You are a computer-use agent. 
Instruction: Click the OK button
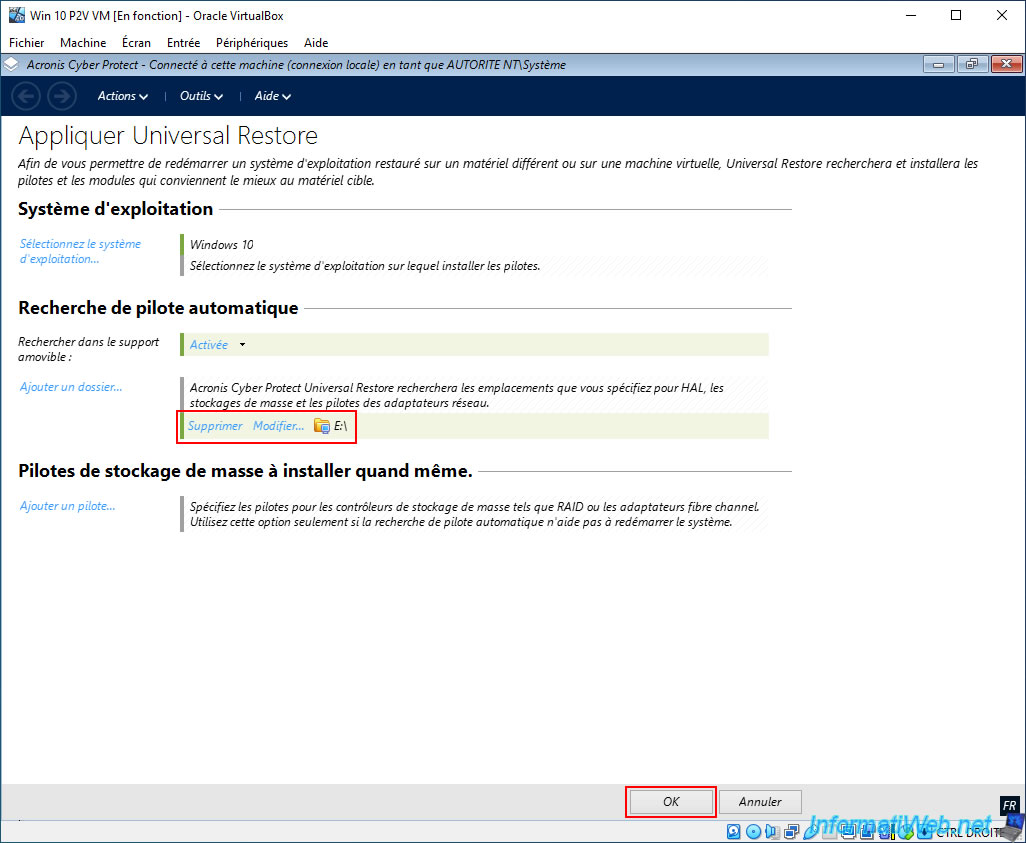tap(671, 802)
